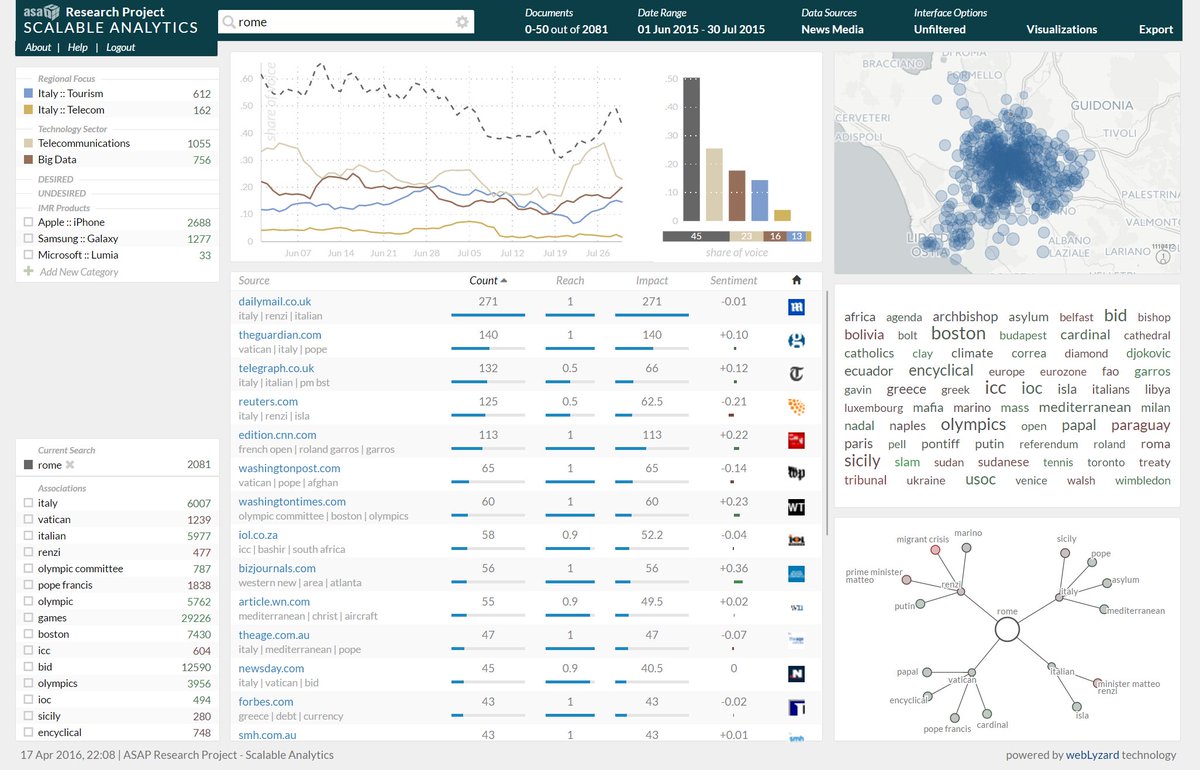Viewport: 1200px width, 770px height.
Task: Click the Lido di Ostia map cluster
Action: 930,242
